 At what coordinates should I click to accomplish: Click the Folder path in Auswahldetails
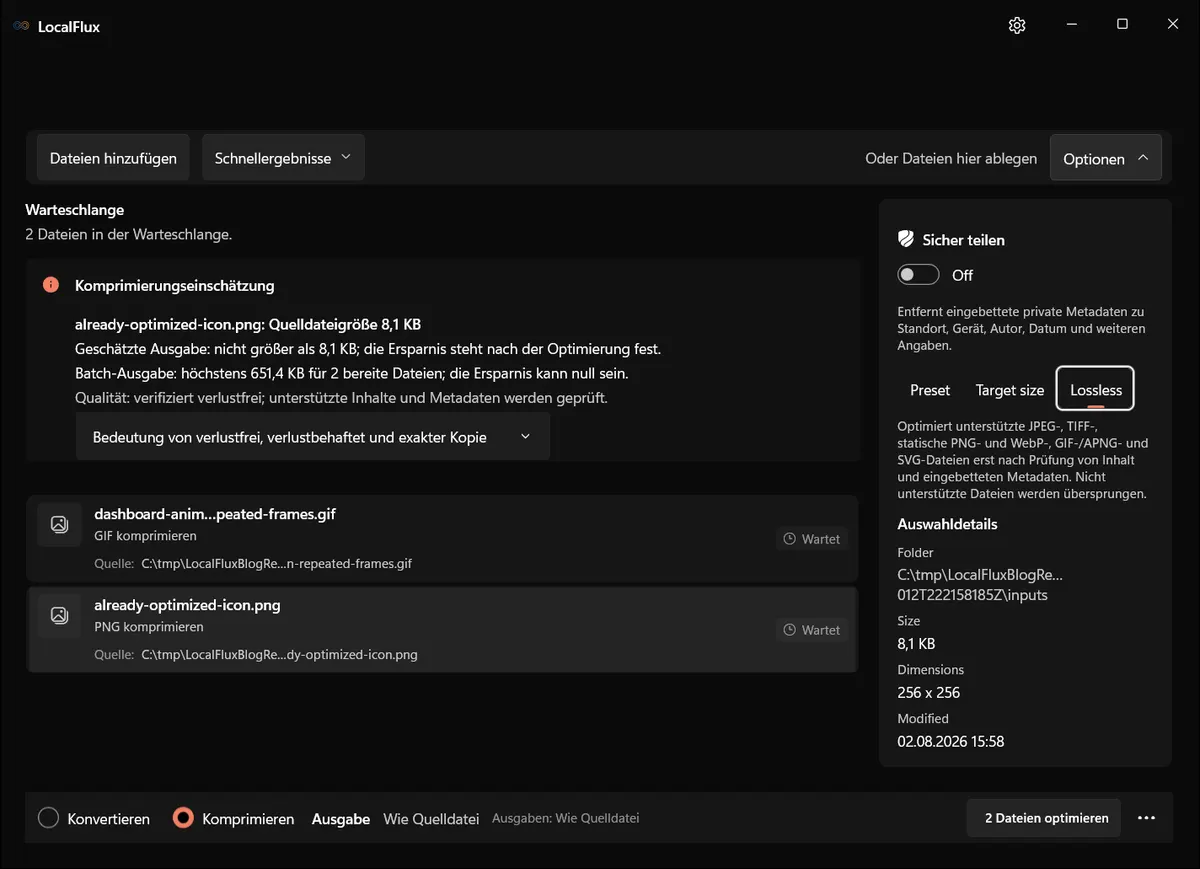(980, 585)
